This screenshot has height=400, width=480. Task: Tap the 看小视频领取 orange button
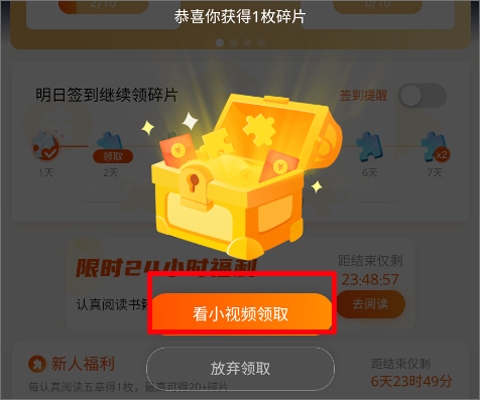point(242,313)
